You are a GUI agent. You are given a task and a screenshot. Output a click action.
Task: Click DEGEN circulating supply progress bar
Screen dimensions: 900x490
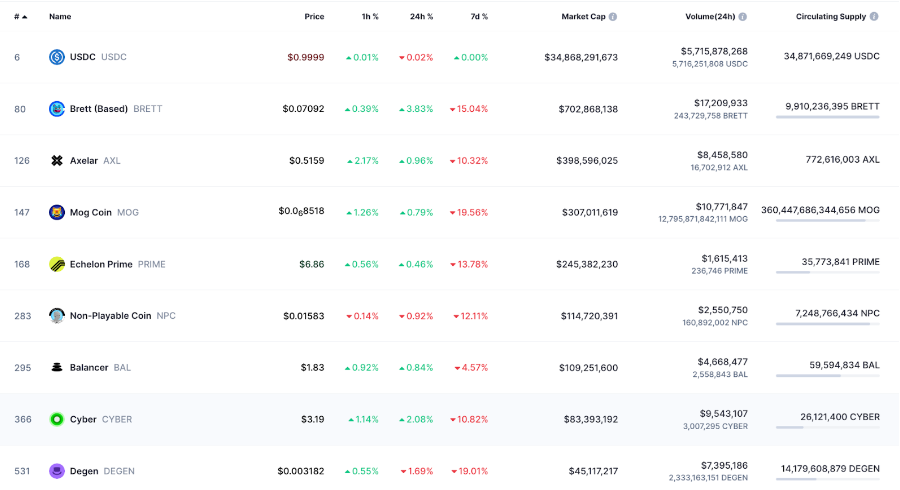click(x=828, y=479)
